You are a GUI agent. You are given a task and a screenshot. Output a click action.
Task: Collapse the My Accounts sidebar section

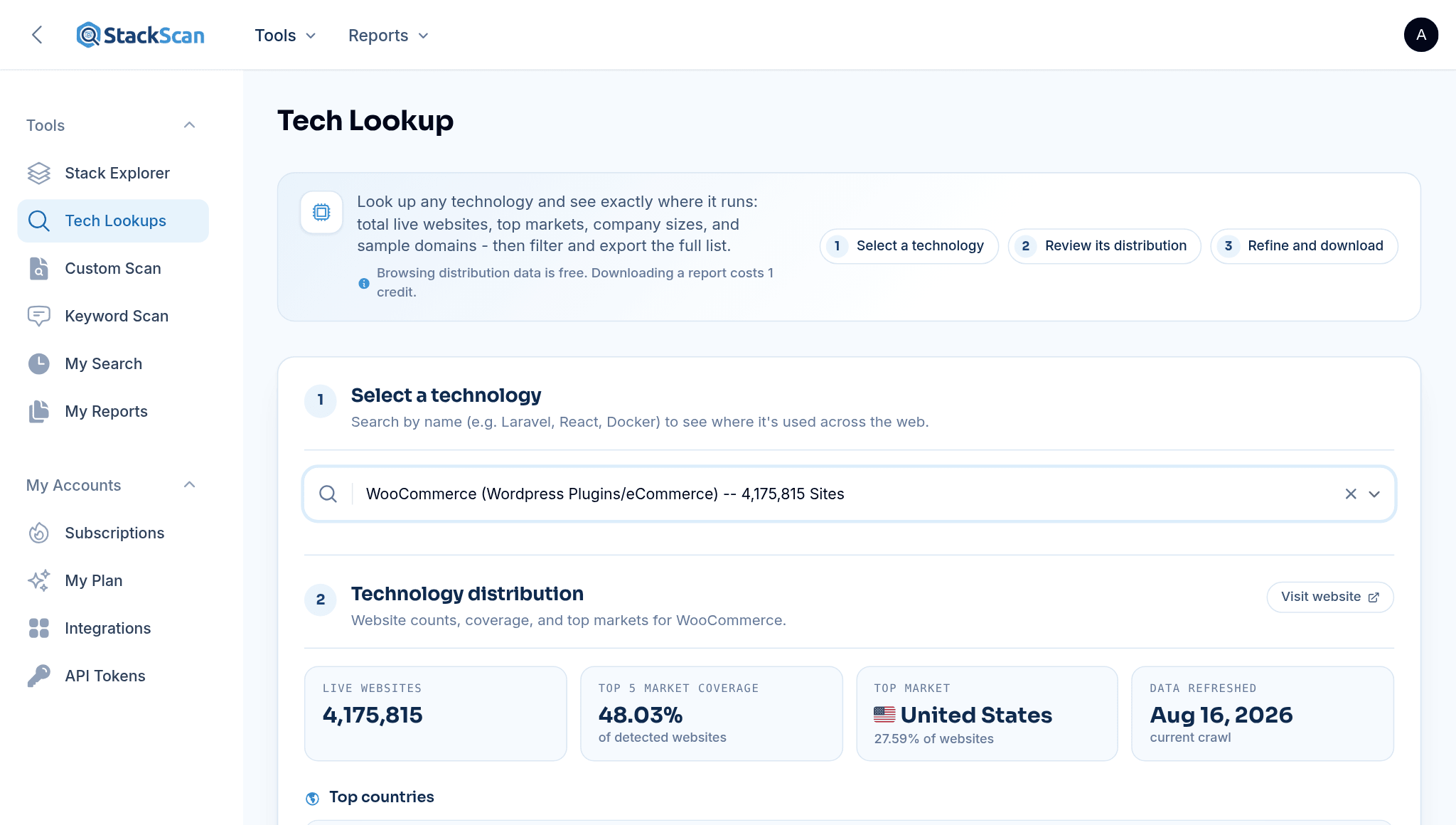click(189, 485)
